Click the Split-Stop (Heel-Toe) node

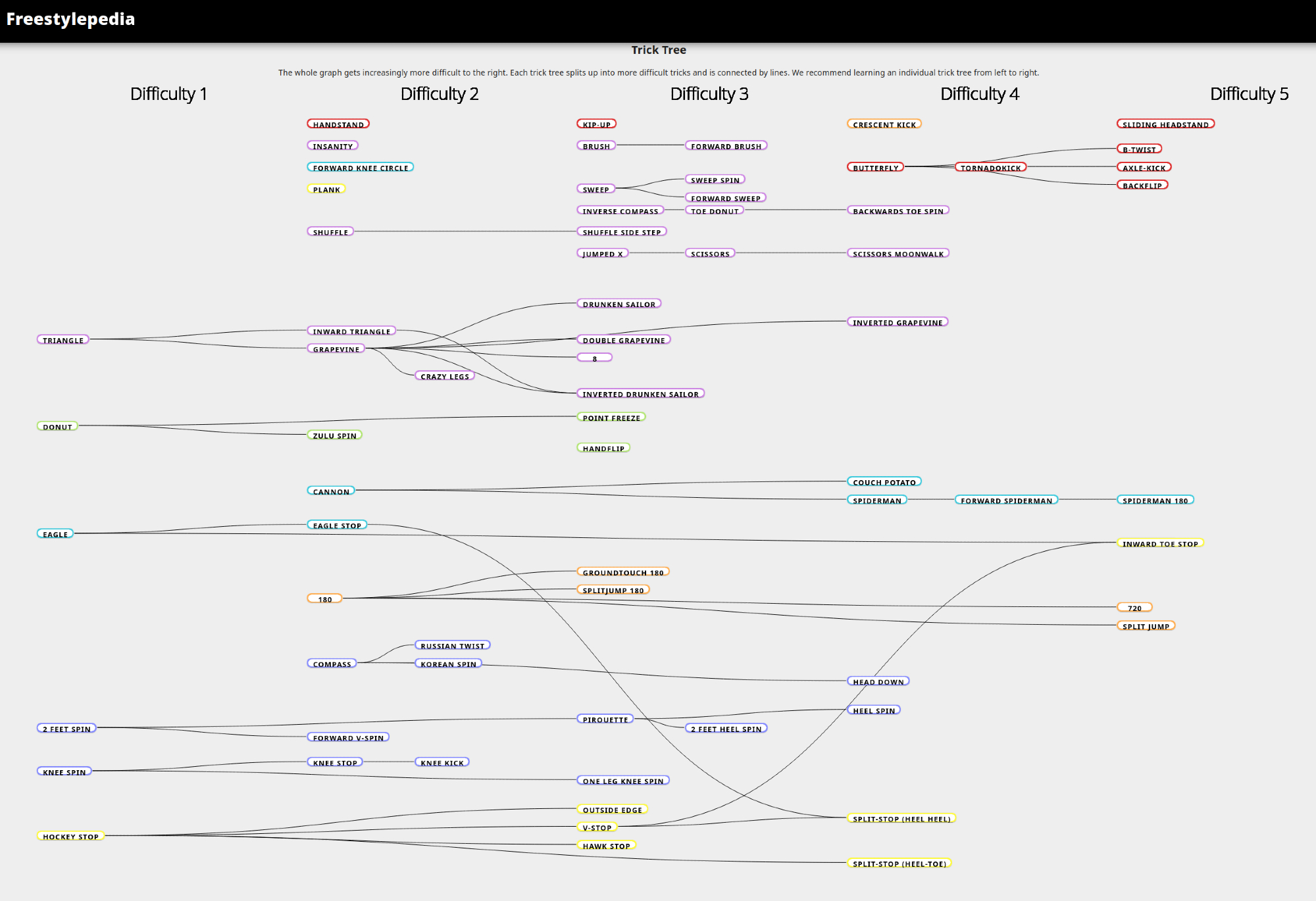tap(899, 864)
